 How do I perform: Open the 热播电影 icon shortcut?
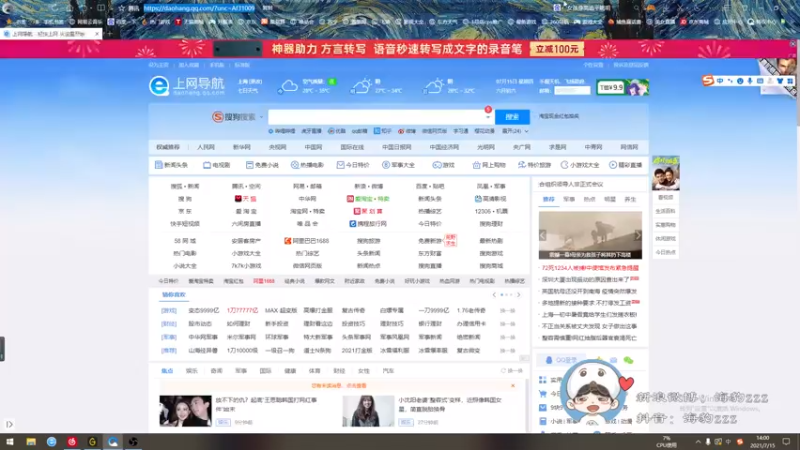coord(307,165)
